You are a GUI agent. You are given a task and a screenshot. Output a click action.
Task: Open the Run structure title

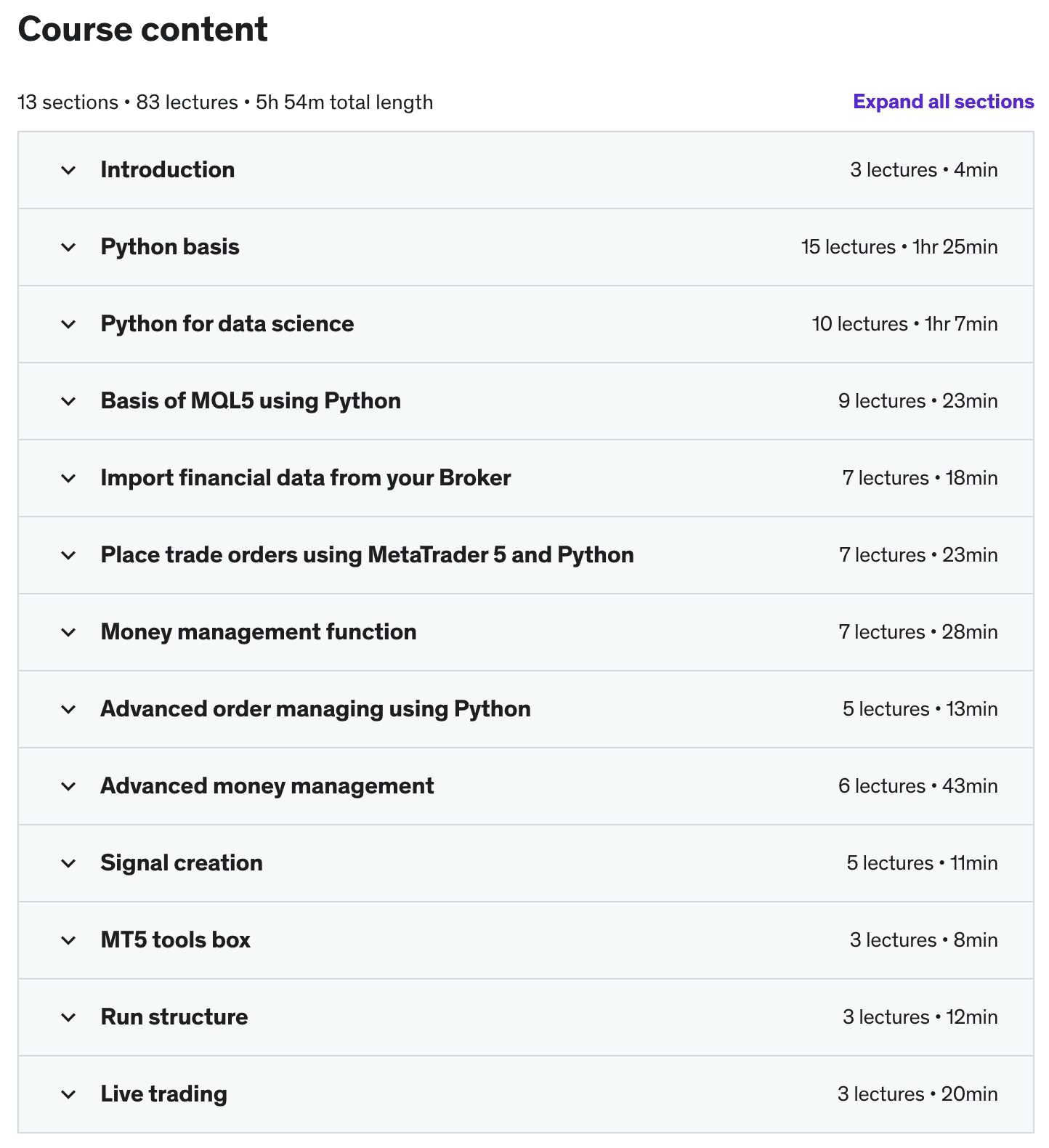pos(174,1017)
